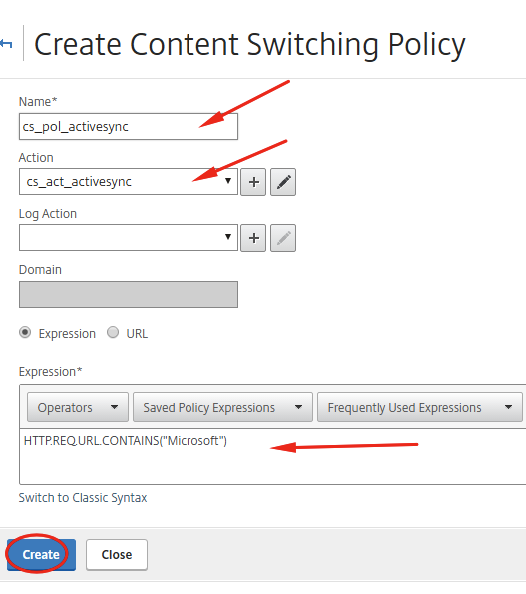The height and width of the screenshot is (594, 526).
Task: Click the Name field containing cs_pol_activesync
Action: (128, 127)
